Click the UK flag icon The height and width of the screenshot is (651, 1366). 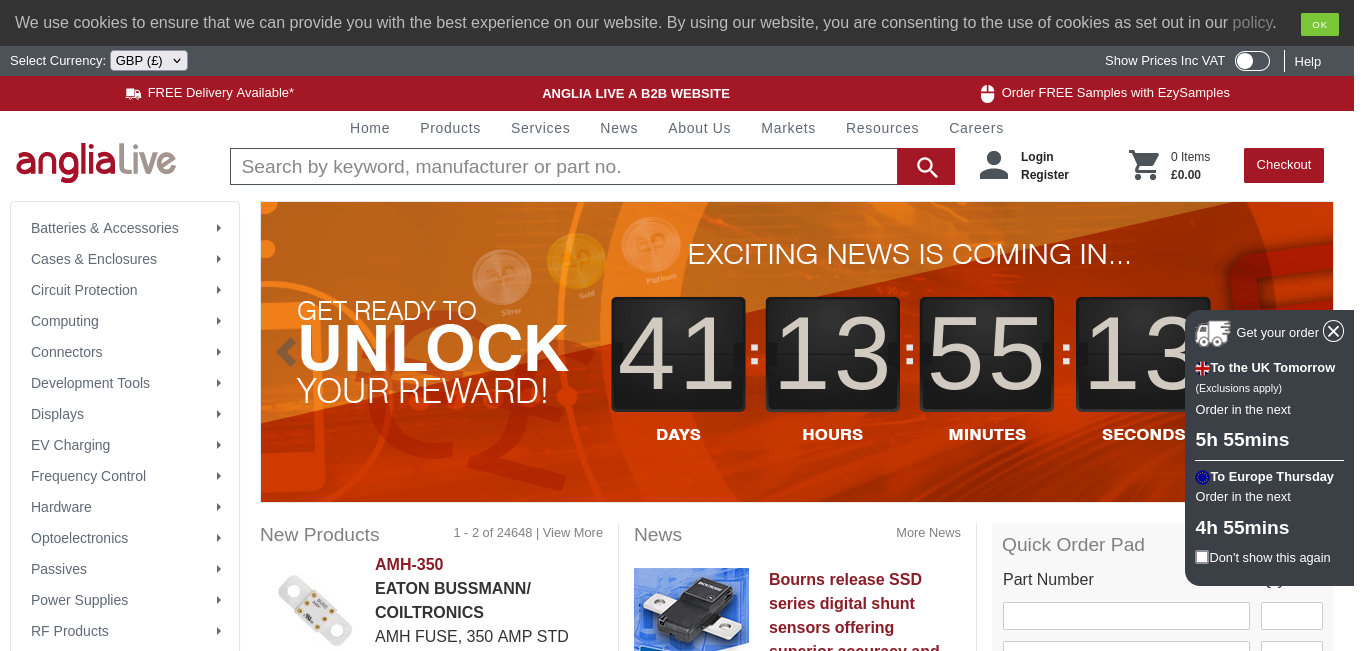point(1202,368)
